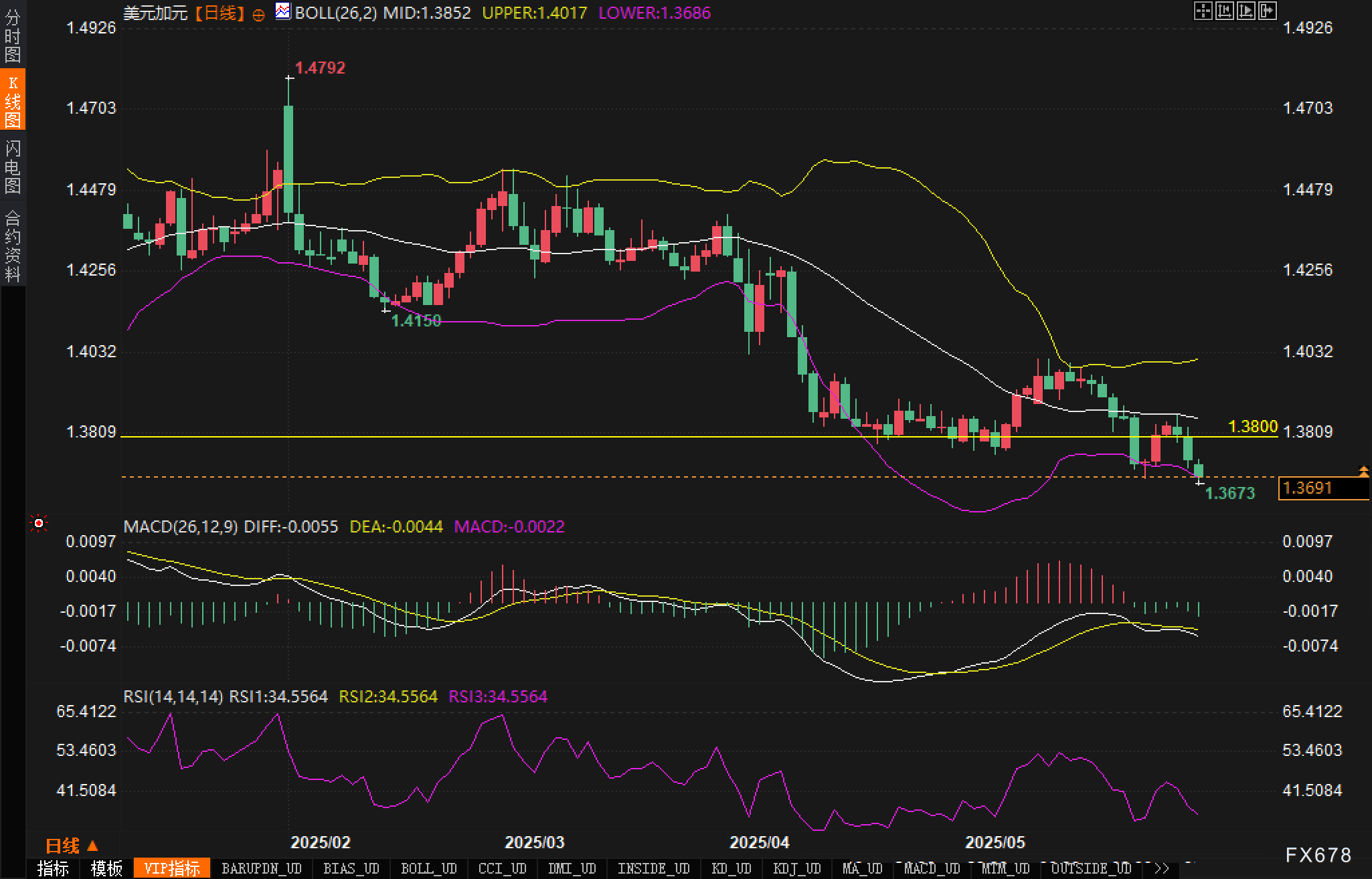Expand more indicators with the >> arrow
This screenshot has width=1372, height=879.
[x=1163, y=868]
